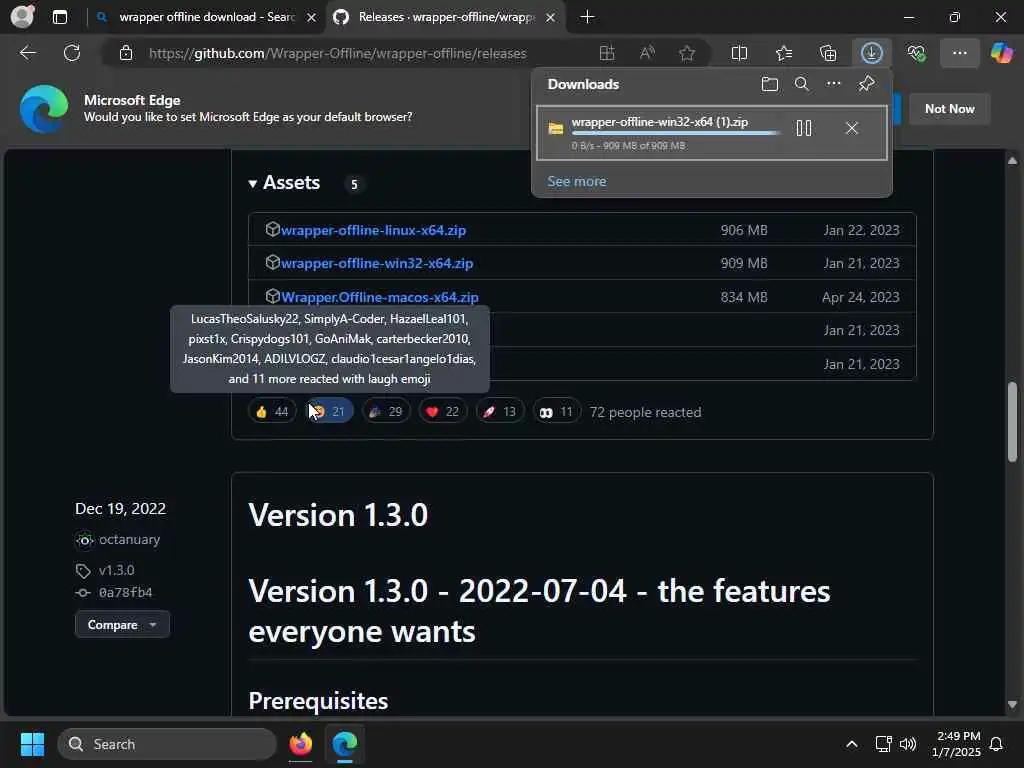The height and width of the screenshot is (768, 1024).
Task: Open octanuary author profile link
Action: click(129, 540)
